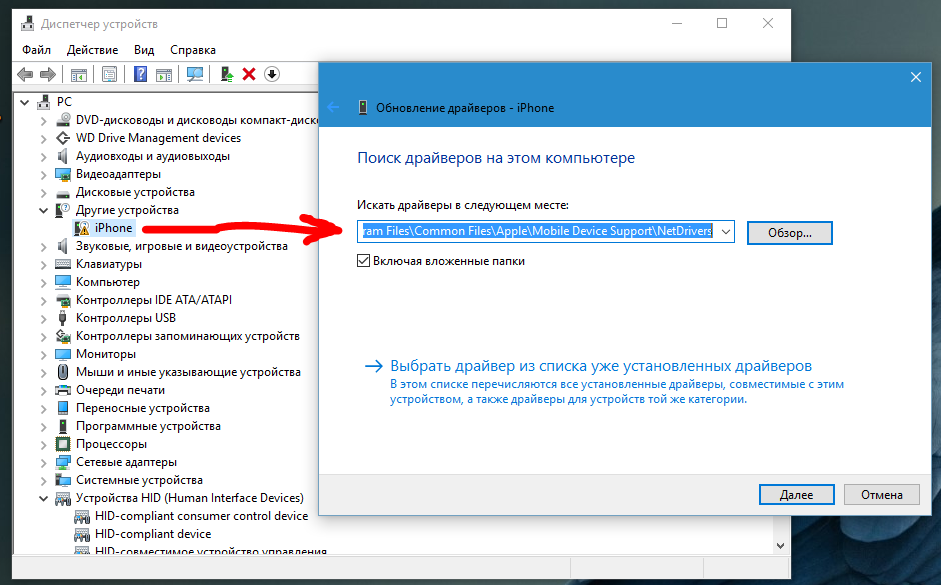The width and height of the screenshot is (941, 585).
Task: Select Контроллеры запоминающих устройств row
Action: point(187,336)
